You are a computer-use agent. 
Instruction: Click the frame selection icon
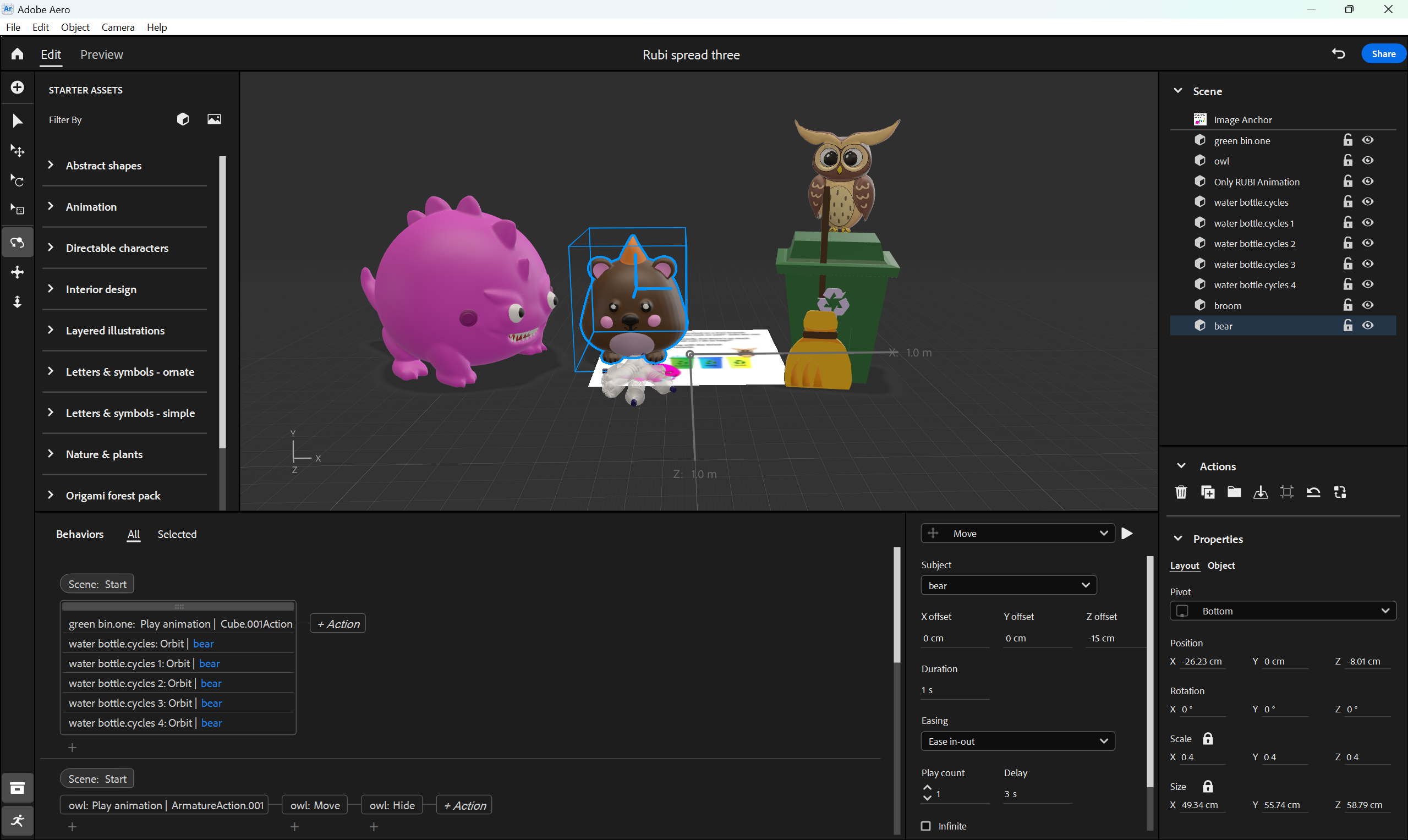coord(1287,492)
